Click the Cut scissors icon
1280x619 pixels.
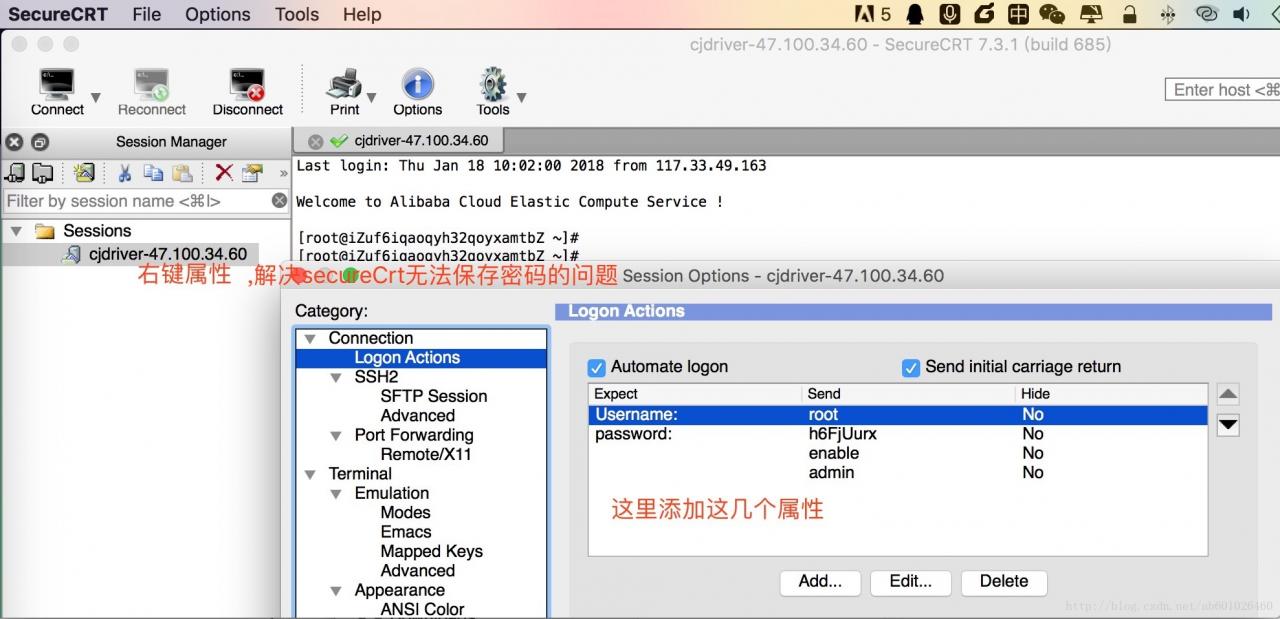point(125,173)
